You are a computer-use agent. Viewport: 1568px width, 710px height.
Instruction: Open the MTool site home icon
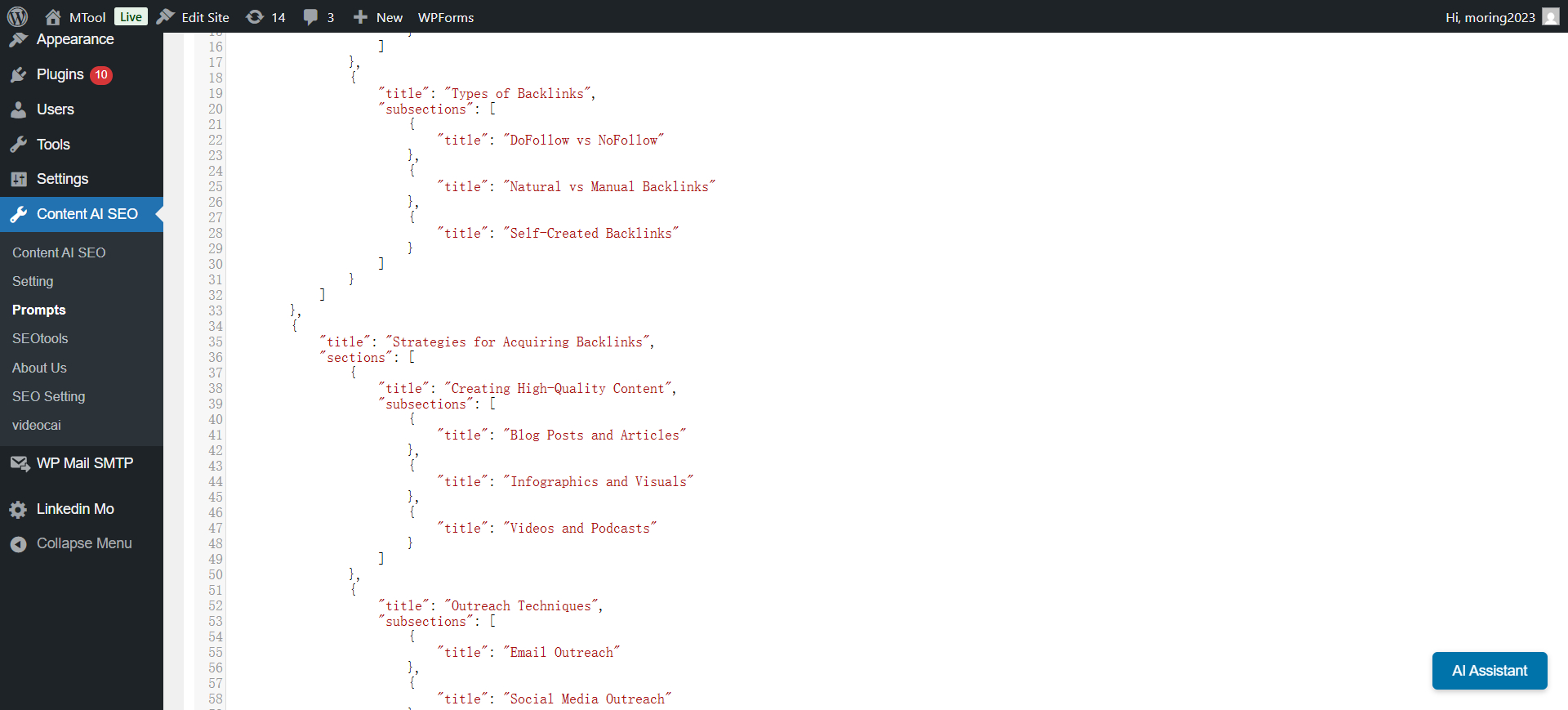tap(53, 17)
